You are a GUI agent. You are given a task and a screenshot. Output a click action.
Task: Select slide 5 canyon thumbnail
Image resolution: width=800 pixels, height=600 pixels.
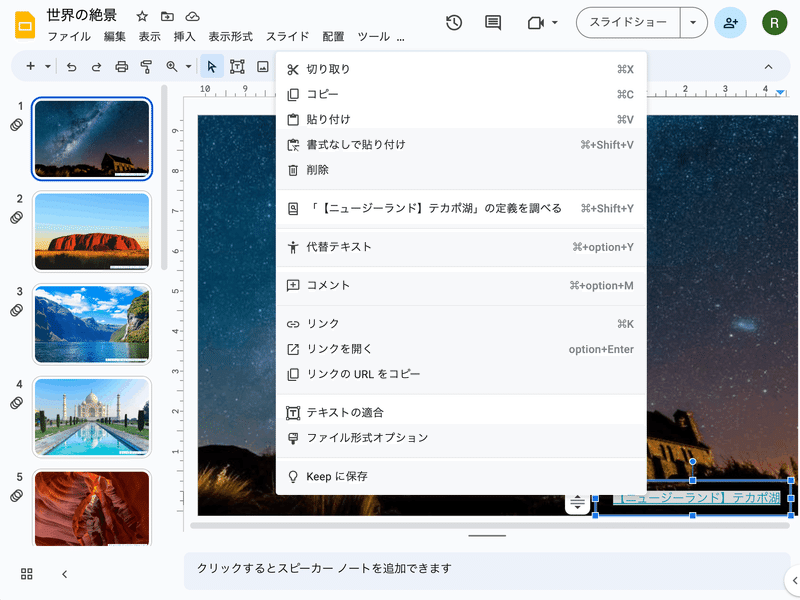(92, 508)
